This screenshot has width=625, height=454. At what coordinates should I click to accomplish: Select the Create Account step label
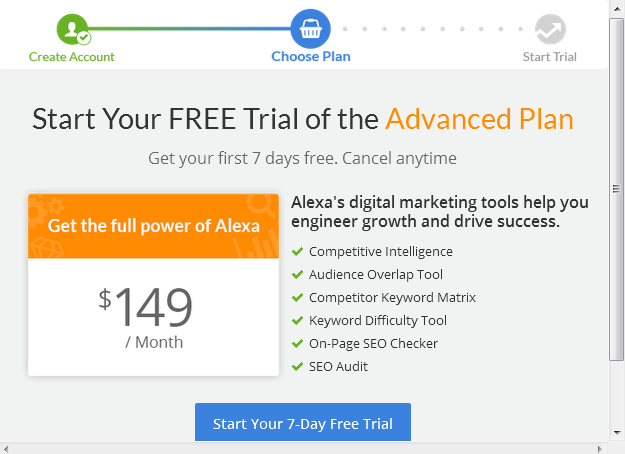(72, 57)
